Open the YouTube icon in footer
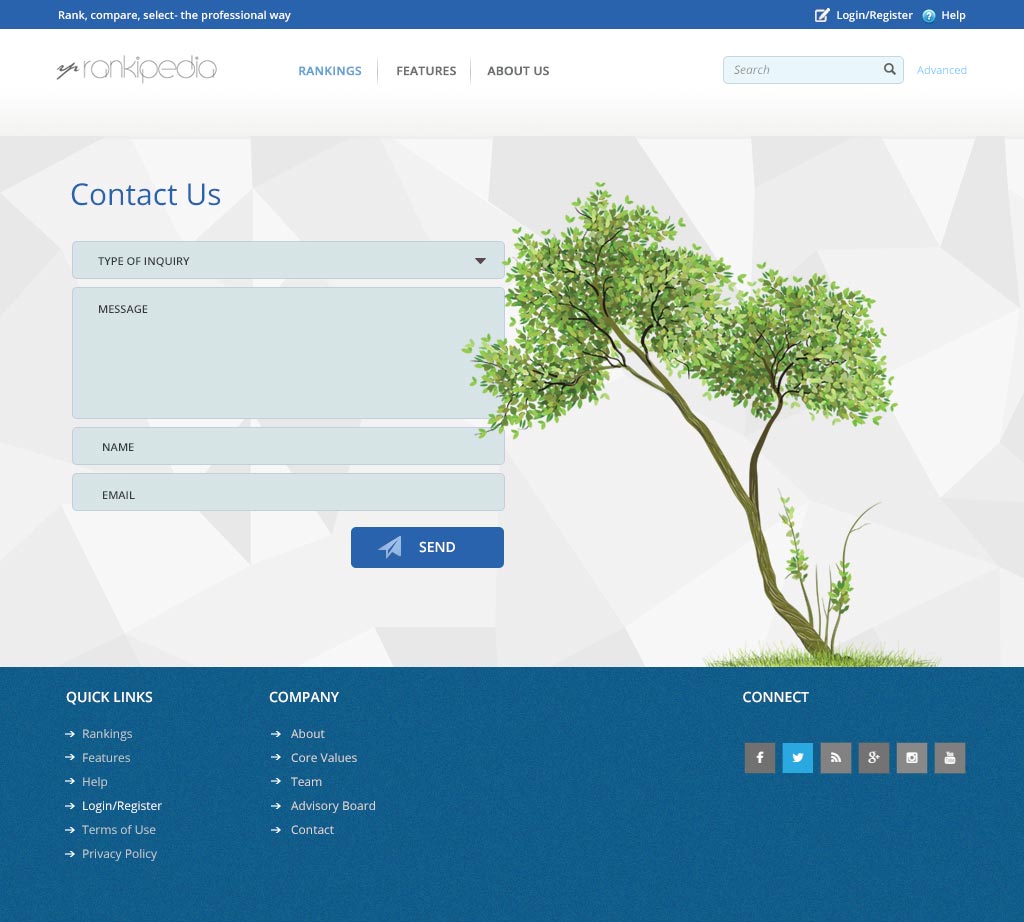 [950, 757]
